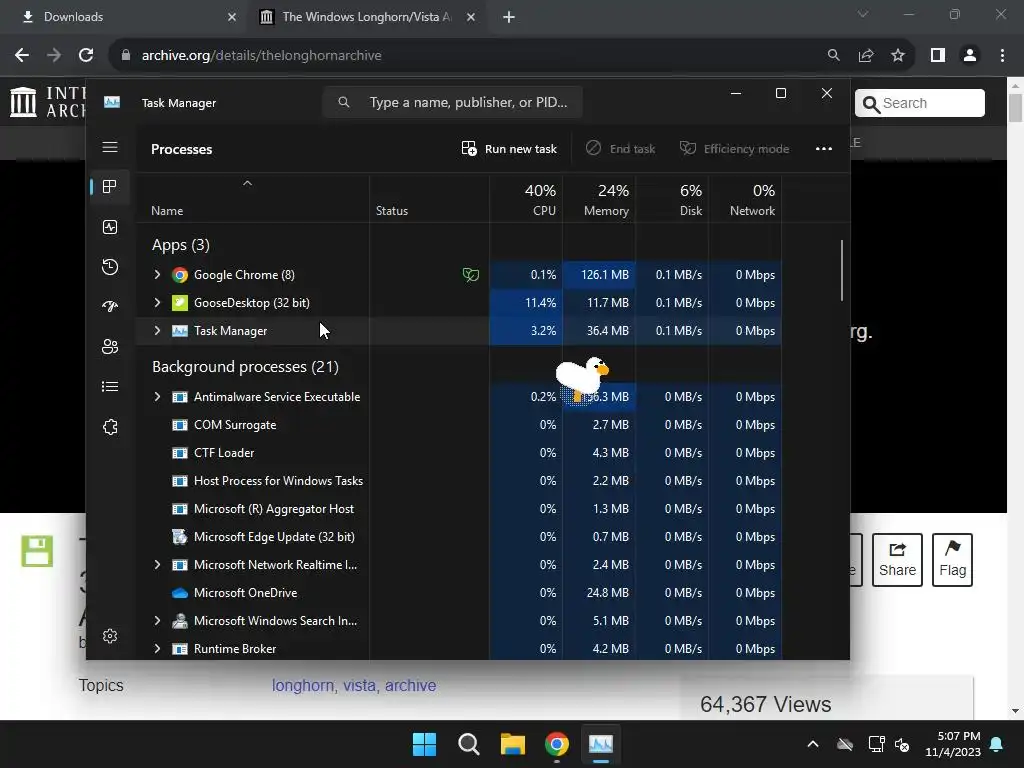This screenshot has width=1024, height=768.
Task: Switch to the Downloads tab
Action: tap(124, 17)
